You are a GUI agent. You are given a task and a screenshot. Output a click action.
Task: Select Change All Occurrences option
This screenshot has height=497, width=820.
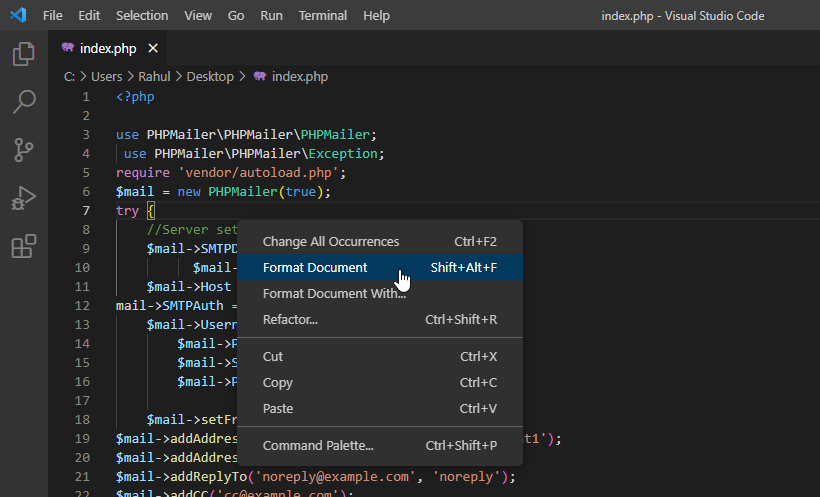click(330, 241)
